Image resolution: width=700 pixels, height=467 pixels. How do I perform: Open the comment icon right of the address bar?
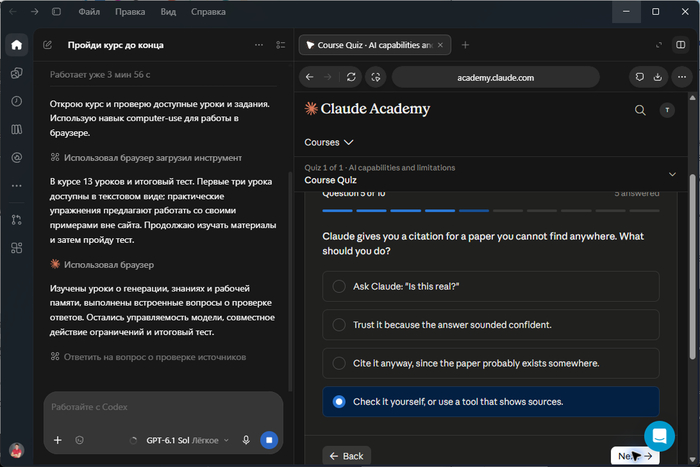[640, 77]
